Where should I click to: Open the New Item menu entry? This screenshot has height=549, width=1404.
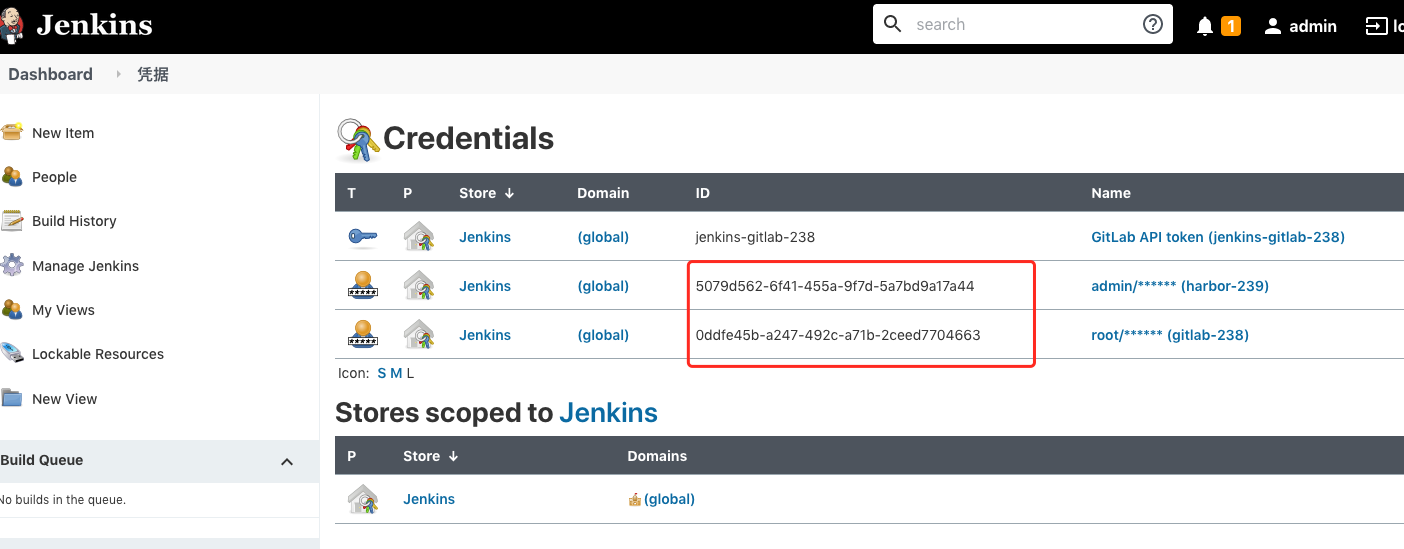click(x=63, y=133)
